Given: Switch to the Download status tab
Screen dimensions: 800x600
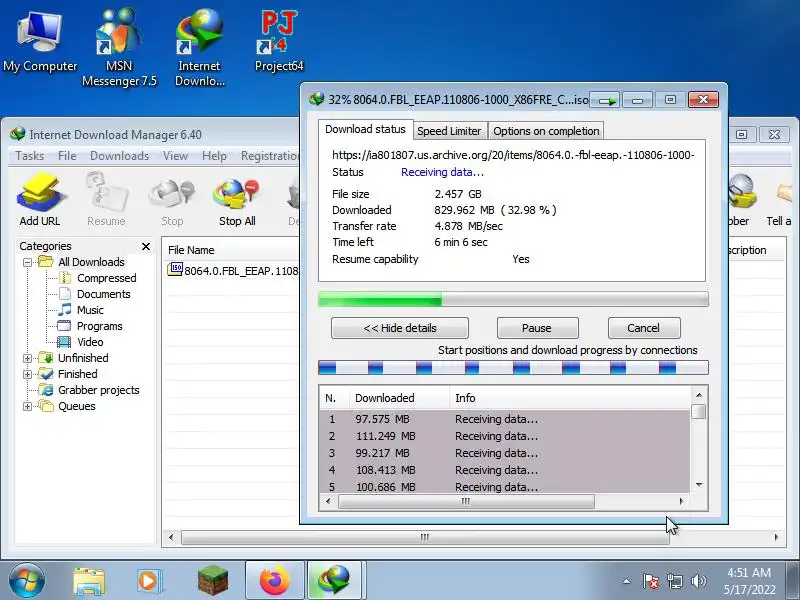Looking at the screenshot, I should tap(365, 130).
